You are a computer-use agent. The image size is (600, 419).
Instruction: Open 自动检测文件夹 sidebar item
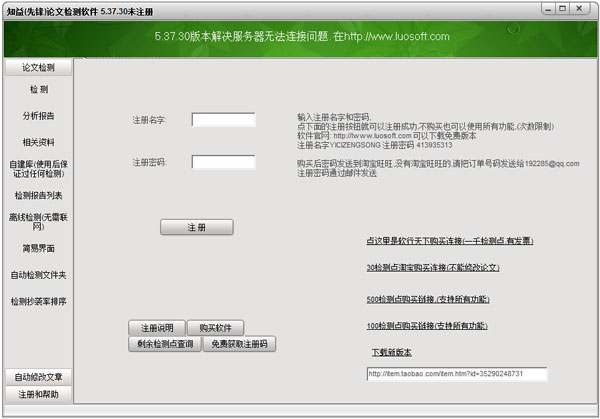(x=38, y=275)
